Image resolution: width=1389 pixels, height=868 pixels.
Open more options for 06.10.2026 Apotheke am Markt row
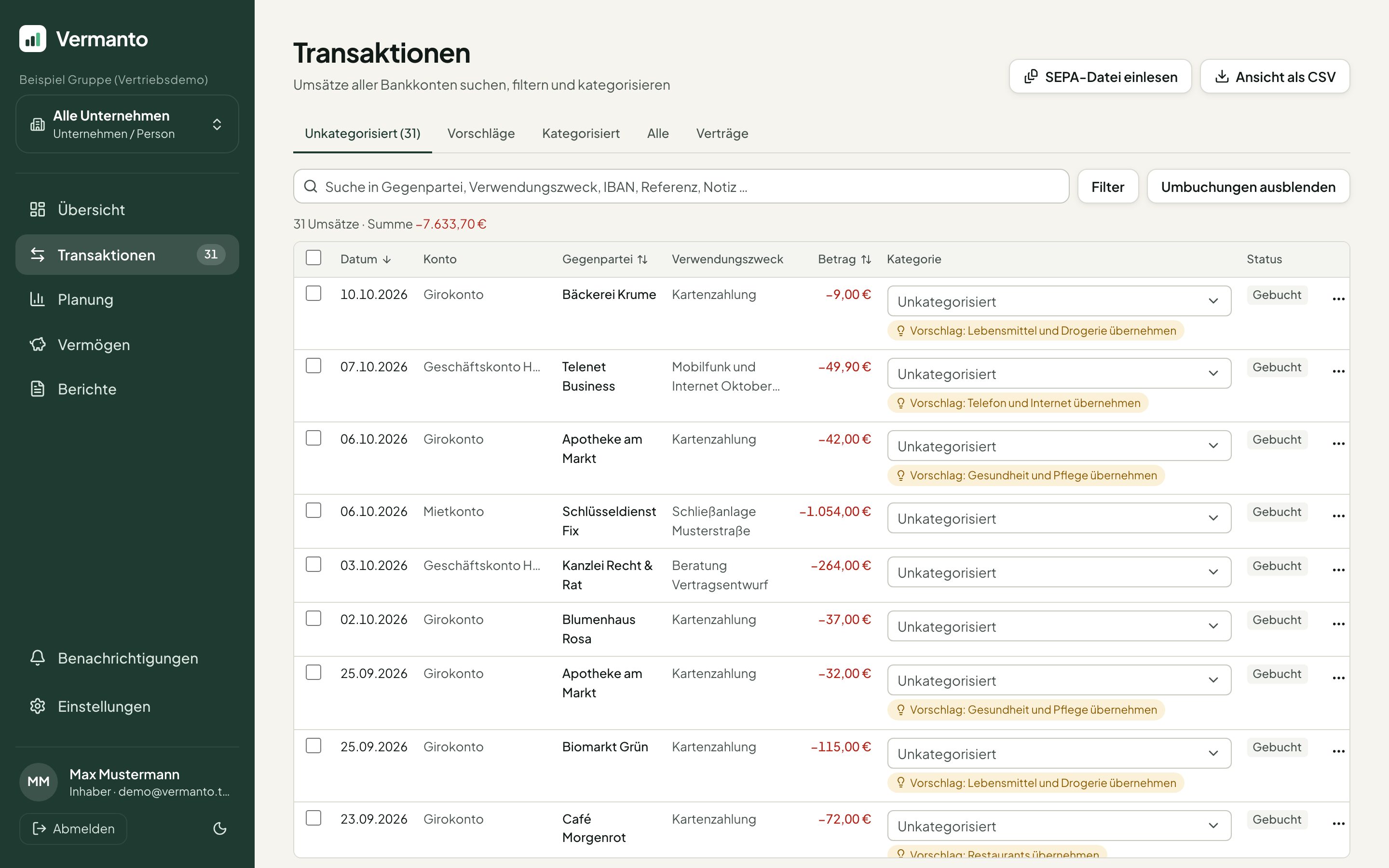[x=1338, y=444]
